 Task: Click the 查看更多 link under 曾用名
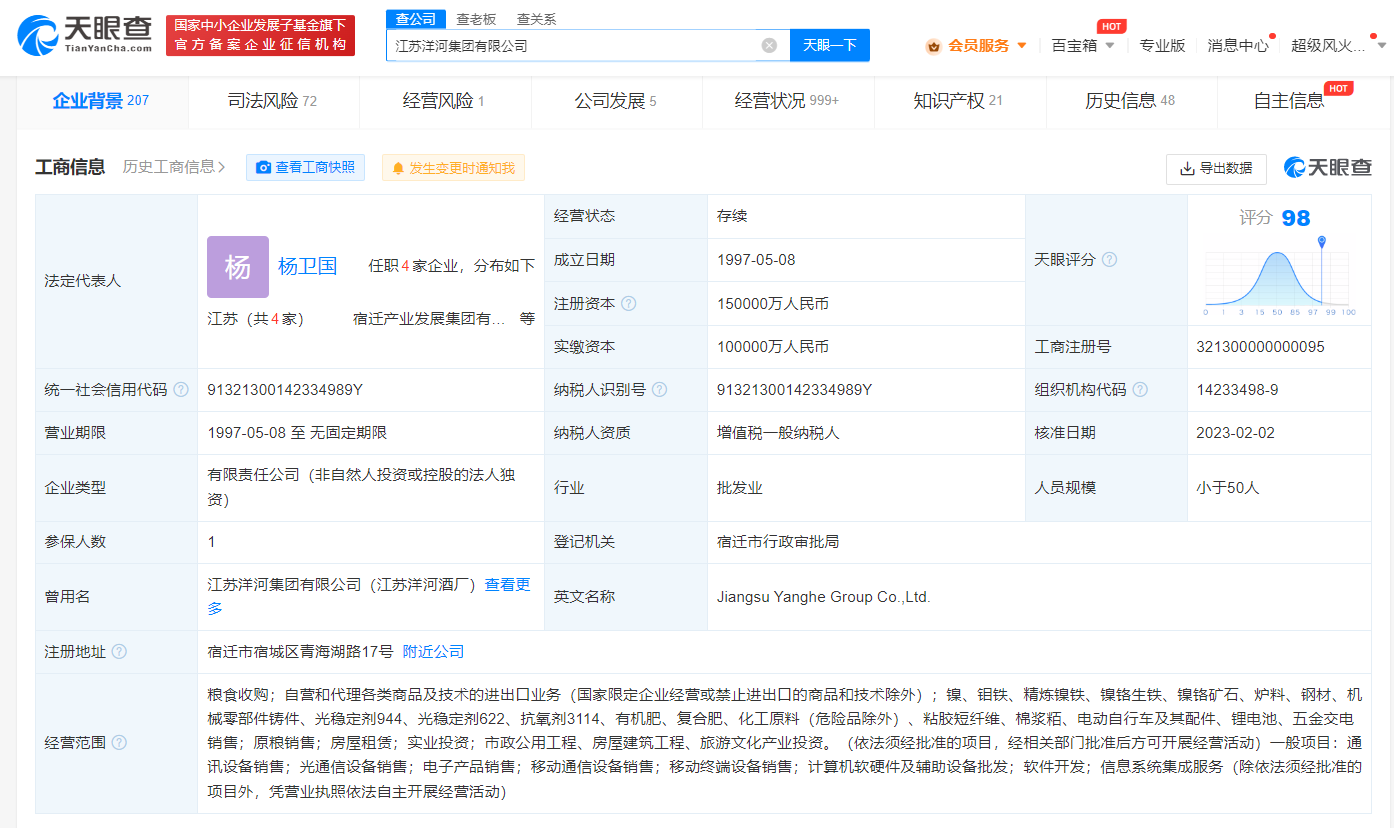[369, 596]
